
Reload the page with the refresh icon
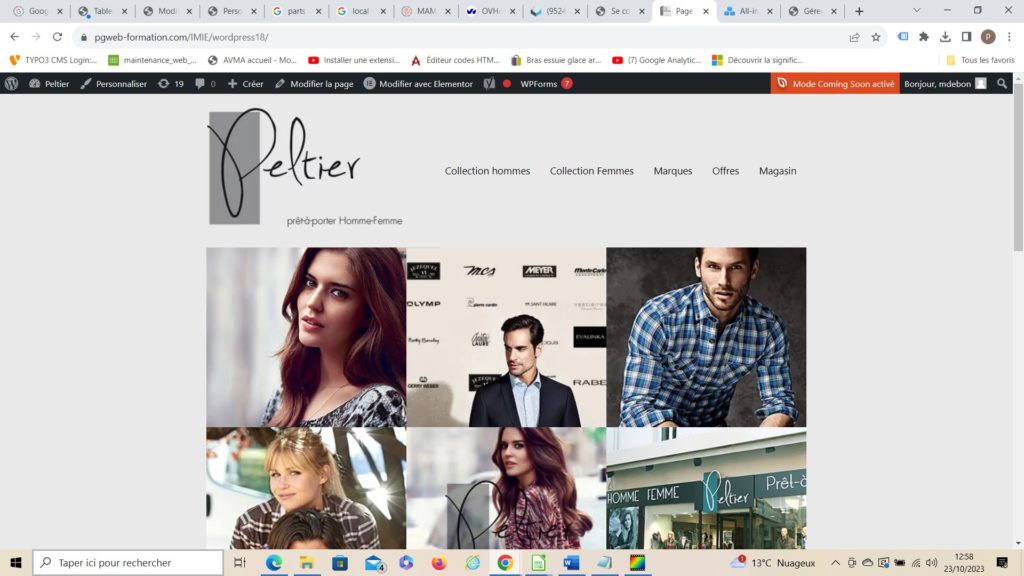pos(57,37)
